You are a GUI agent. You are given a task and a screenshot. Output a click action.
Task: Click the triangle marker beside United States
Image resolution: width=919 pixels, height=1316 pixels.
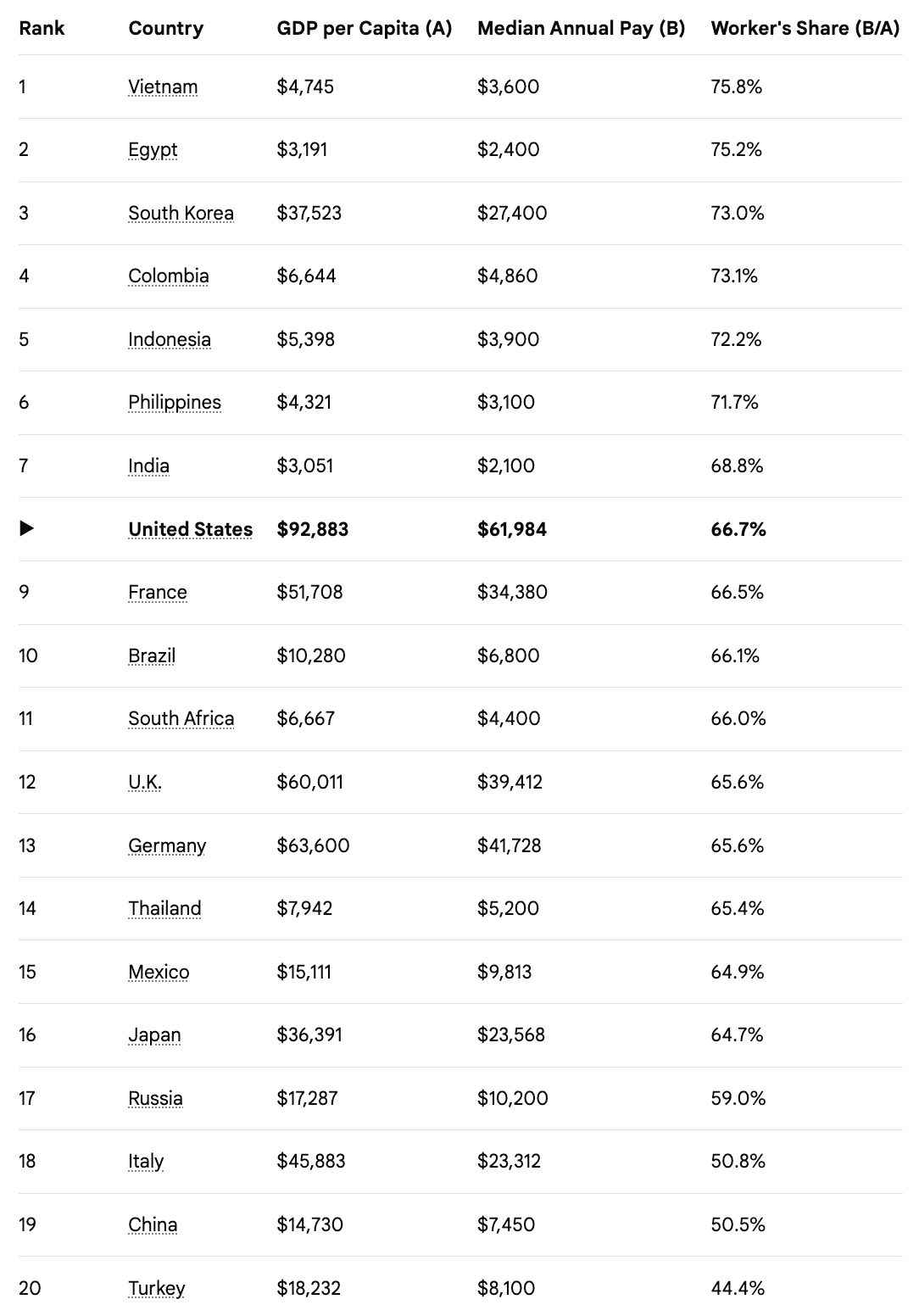point(27,528)
